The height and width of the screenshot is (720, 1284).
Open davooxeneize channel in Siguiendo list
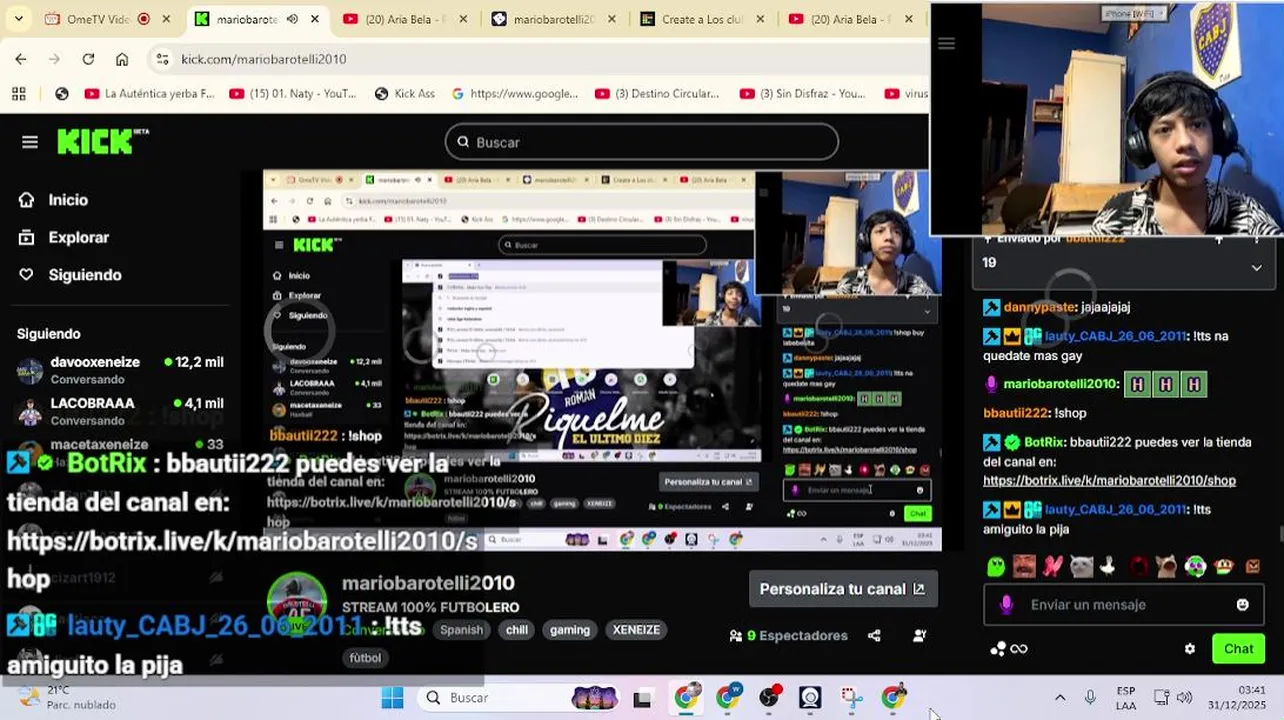[120, 370]
